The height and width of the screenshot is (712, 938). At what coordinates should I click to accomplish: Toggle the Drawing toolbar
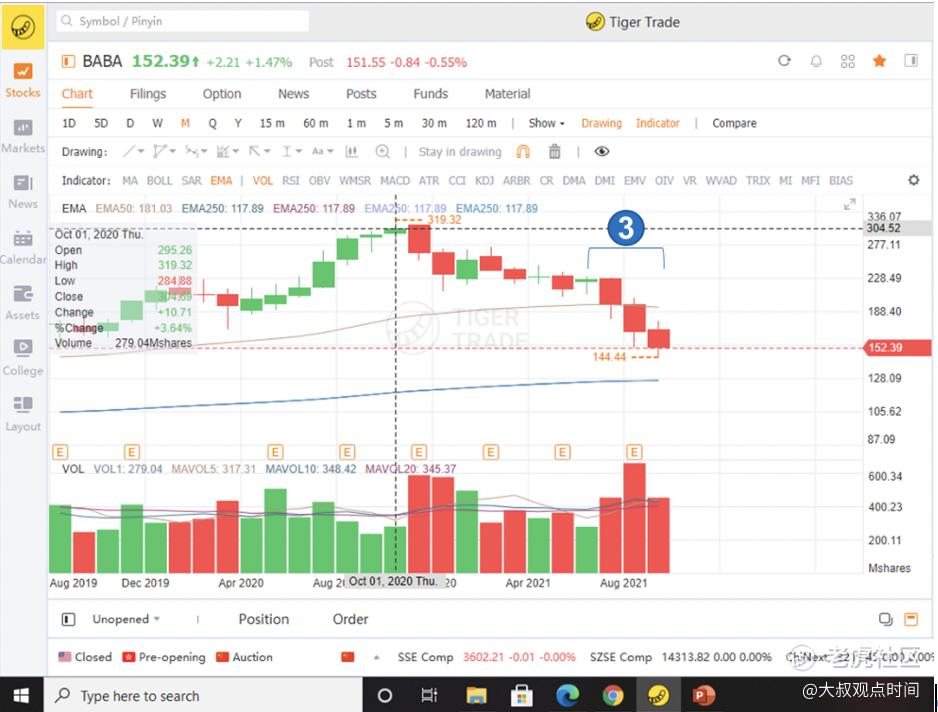pyautogui.click(x=601, y=123)
